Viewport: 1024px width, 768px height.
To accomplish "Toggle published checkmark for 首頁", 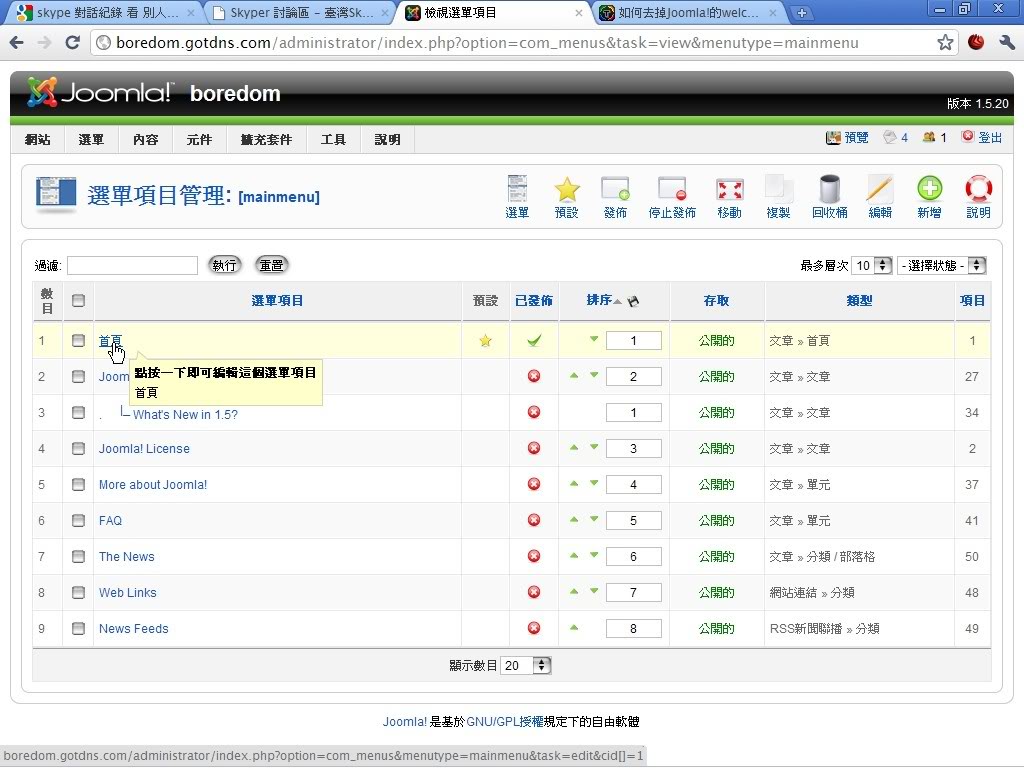I will (x=534, y=340).
